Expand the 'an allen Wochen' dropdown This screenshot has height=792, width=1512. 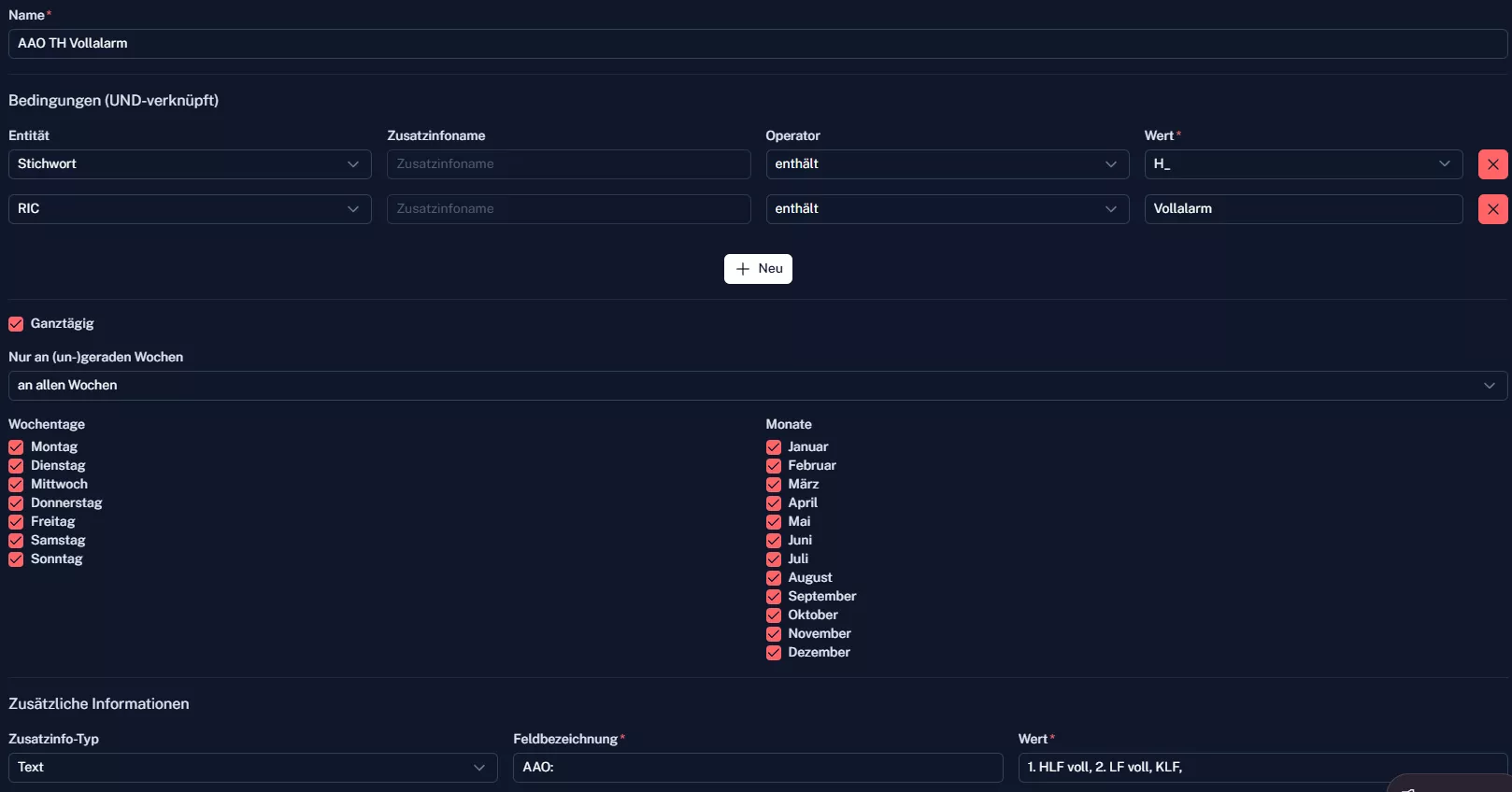757,386
